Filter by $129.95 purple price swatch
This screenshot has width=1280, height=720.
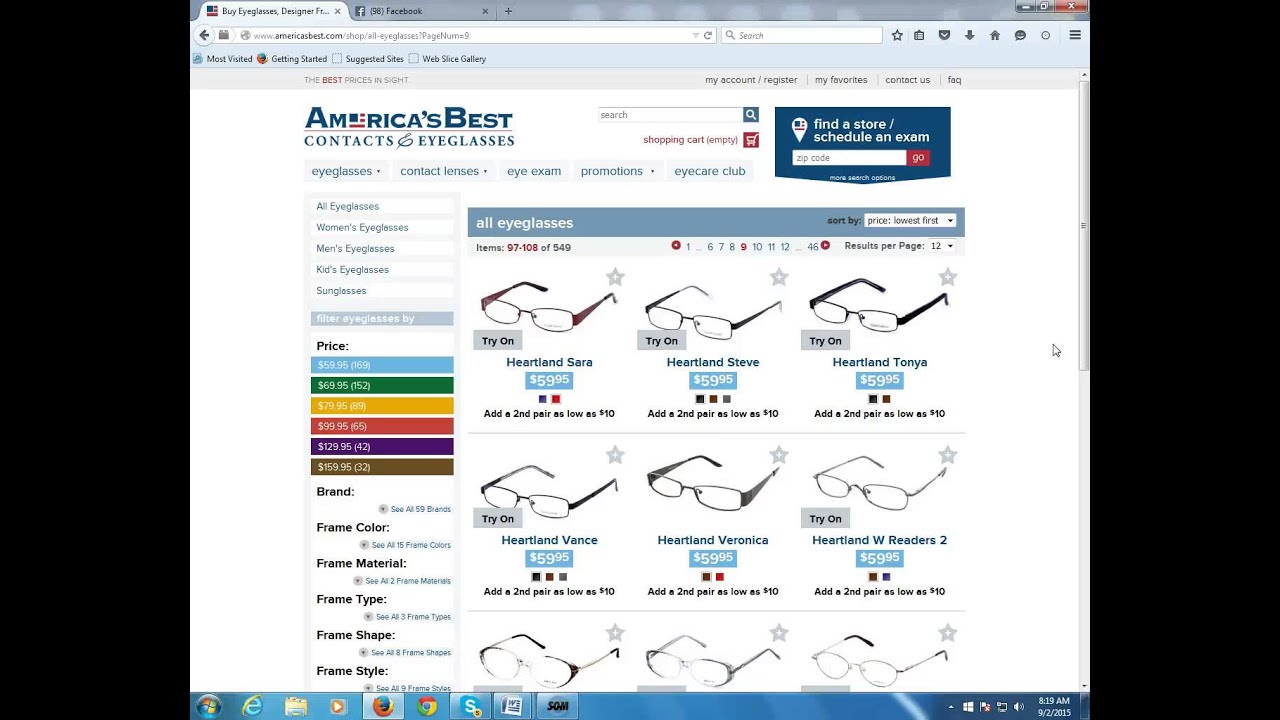(382, 446)
